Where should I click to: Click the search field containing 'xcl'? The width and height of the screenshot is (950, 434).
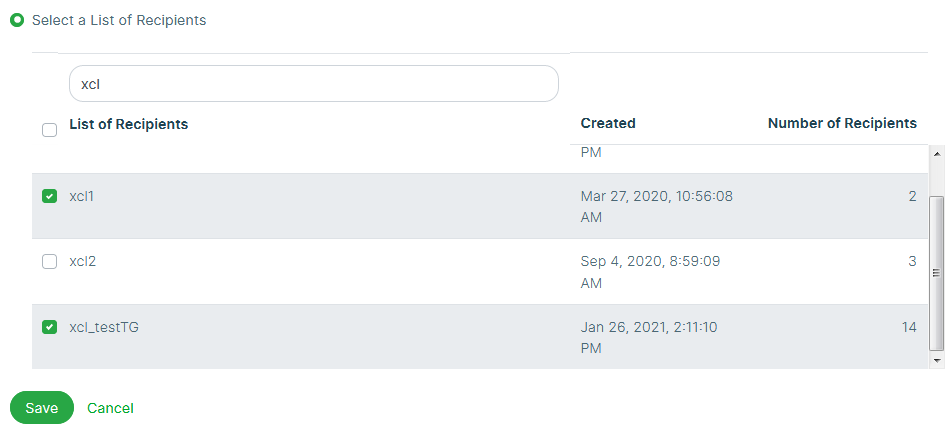pyautogui.click(x=313, y=84)
